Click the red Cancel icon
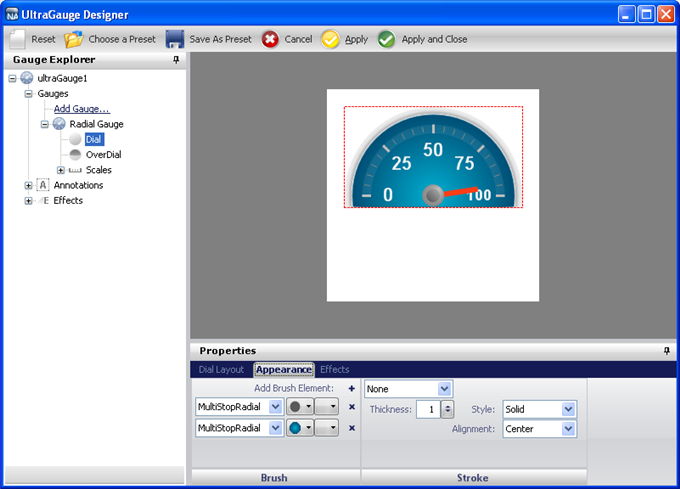The height and width of the screenshot is (489, 680). (x=270, y=39)
